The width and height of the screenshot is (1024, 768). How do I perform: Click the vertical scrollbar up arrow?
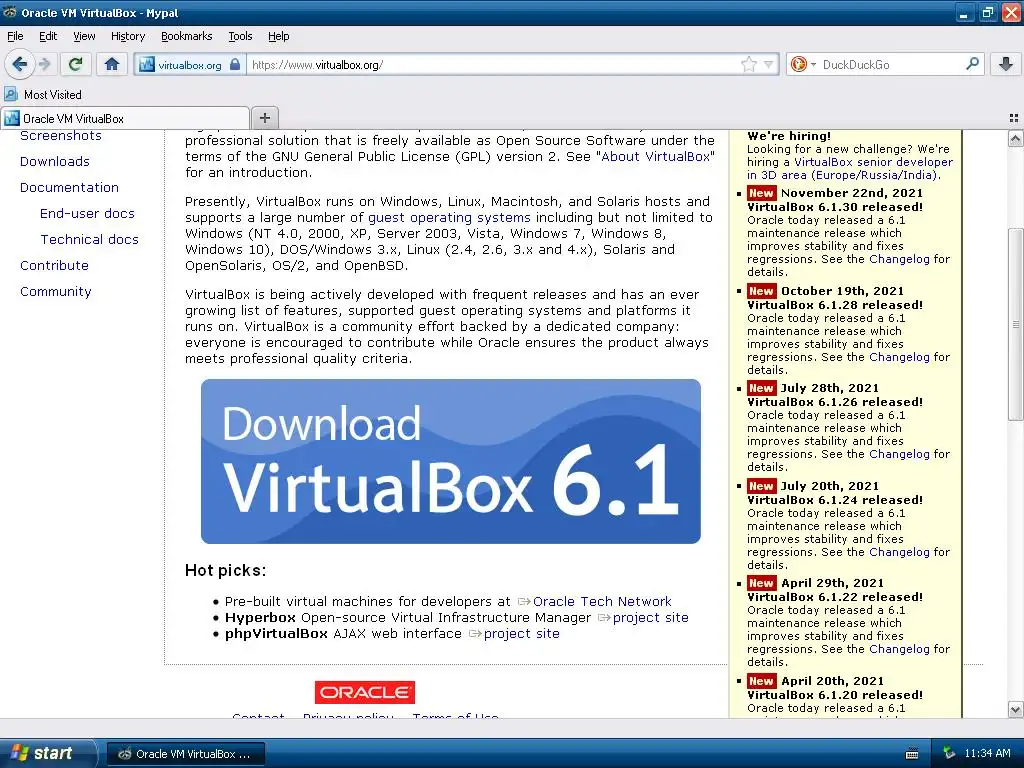[1016, 138]
